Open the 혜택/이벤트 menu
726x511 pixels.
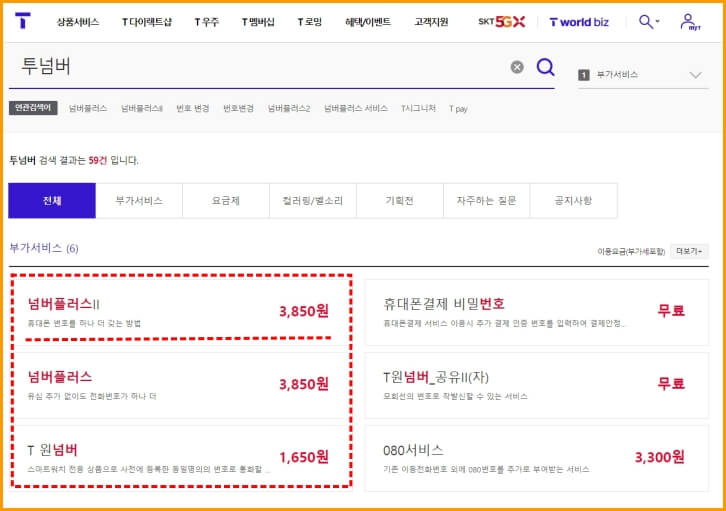coord(368,22)
